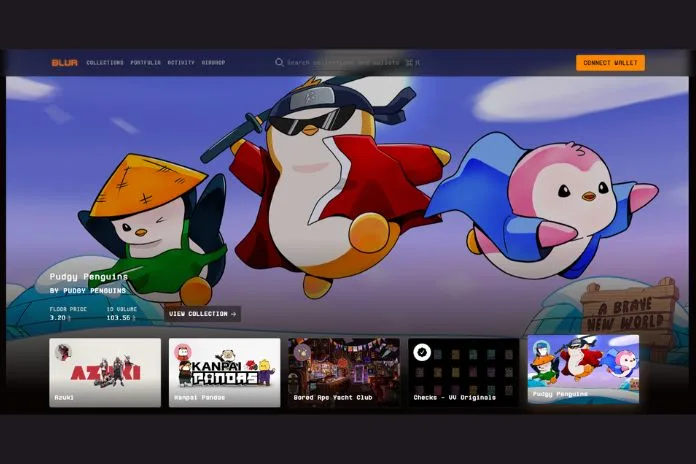Click the search keyboard shortcut hint
This screenshot has width=696, height=464.
tap(413, 63)
